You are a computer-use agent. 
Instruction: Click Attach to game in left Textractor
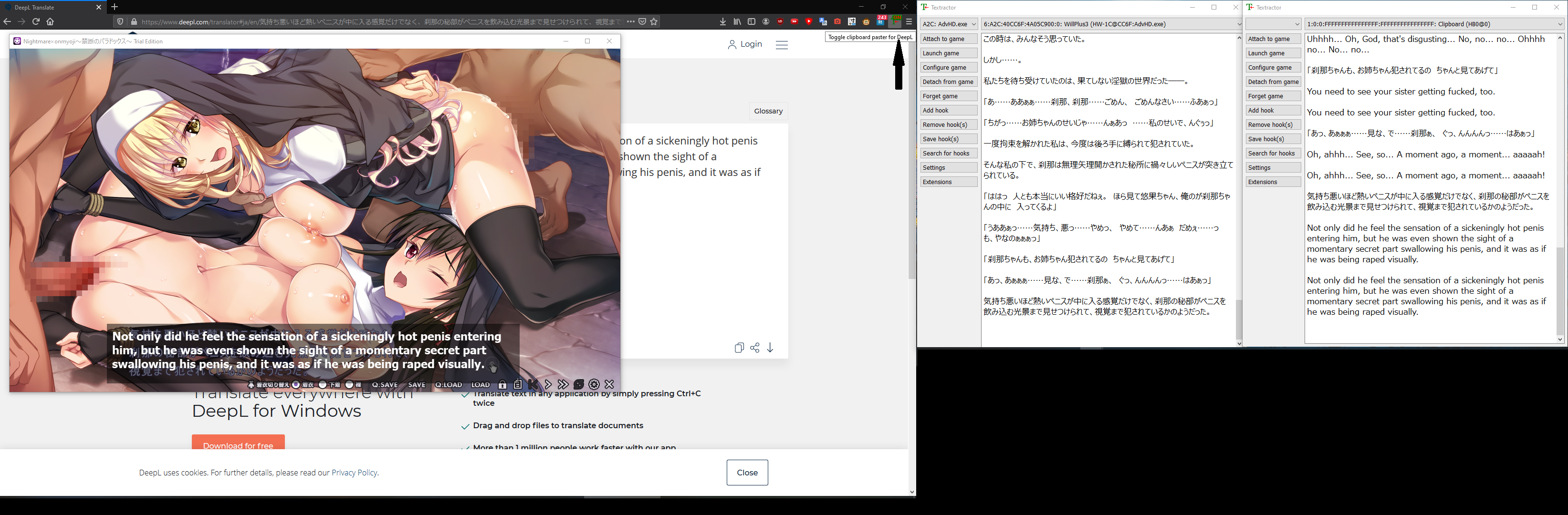click(x=948, y=39)
